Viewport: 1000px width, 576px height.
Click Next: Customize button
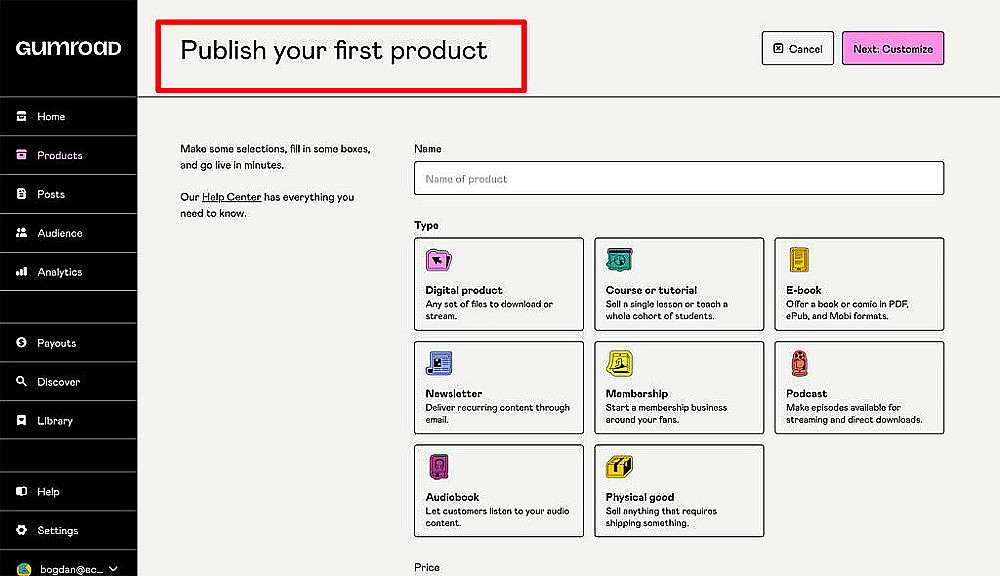892,49
